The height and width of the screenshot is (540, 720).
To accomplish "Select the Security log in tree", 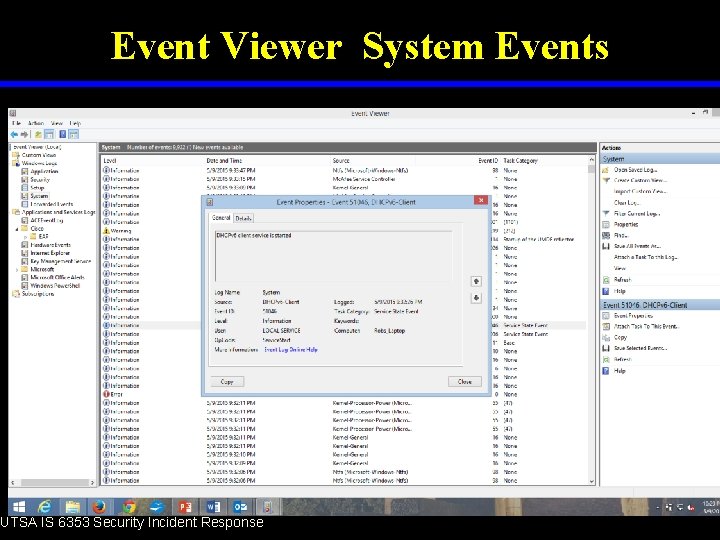I will tap(40, 180).
